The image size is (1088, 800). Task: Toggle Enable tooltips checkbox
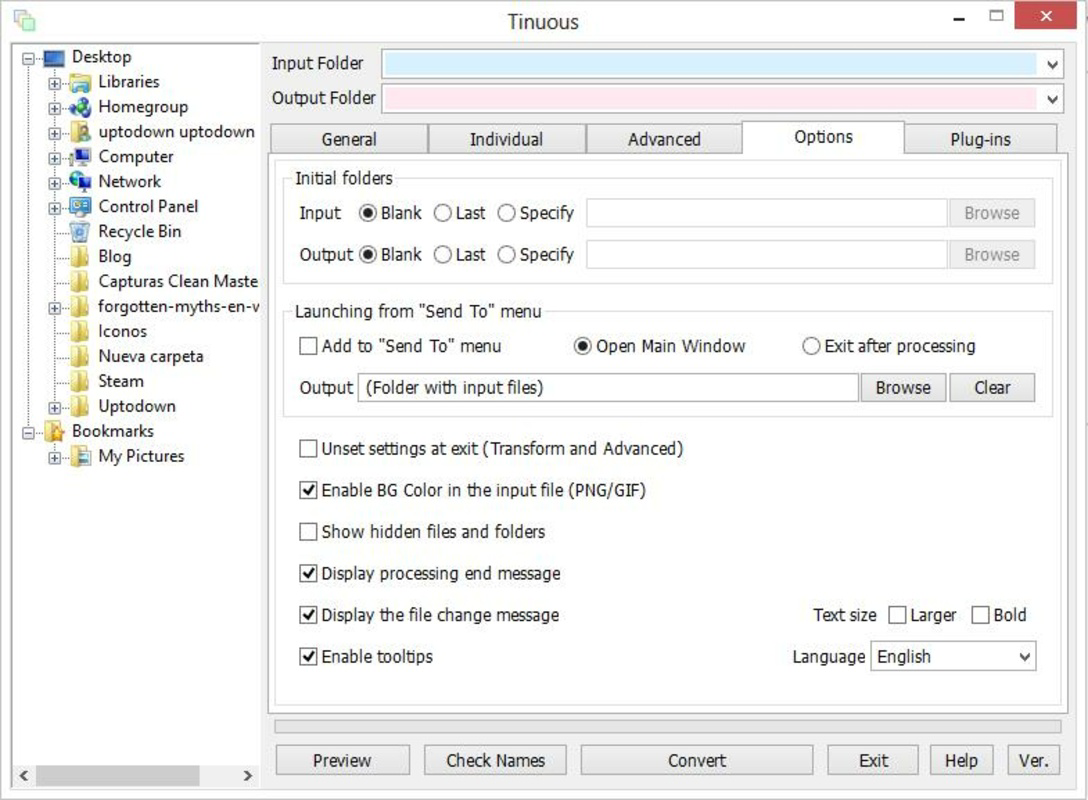point(308,656)
